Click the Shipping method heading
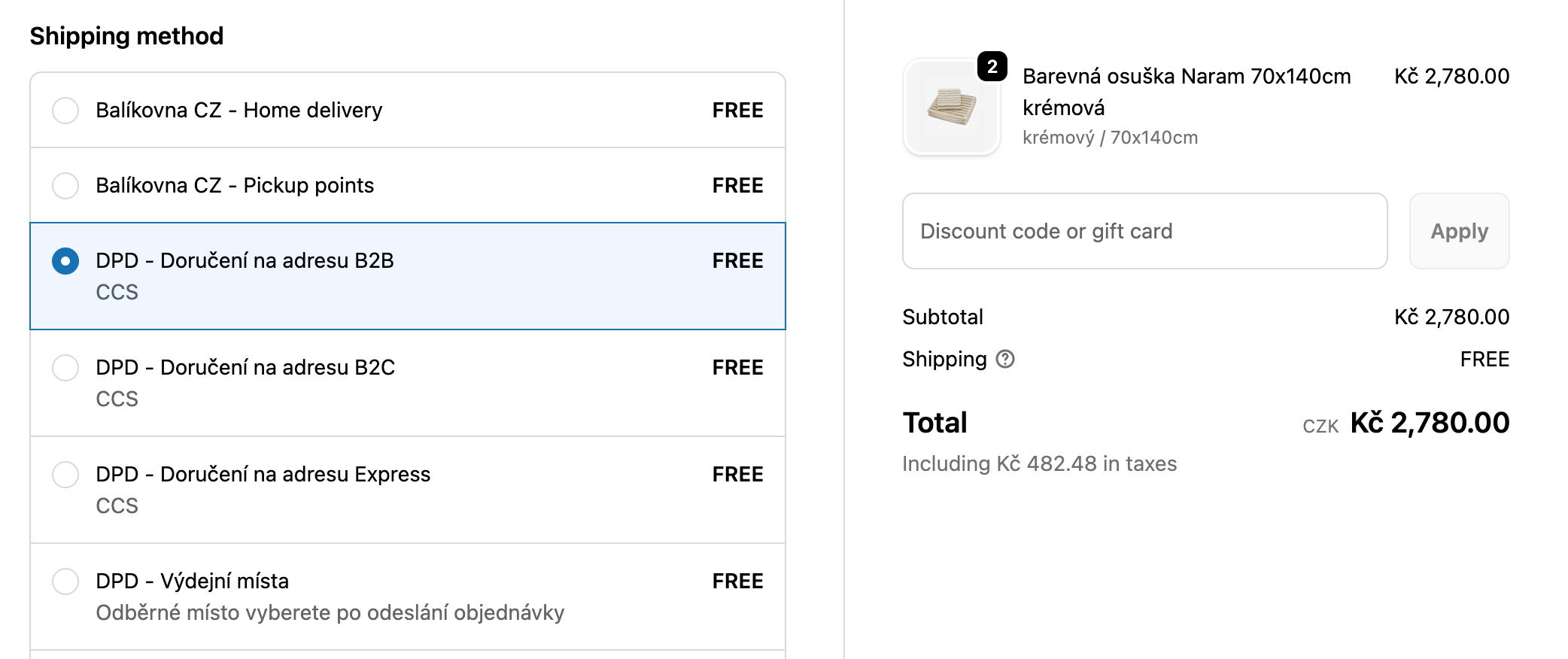The image size is (1568, 659). [126, 36]
